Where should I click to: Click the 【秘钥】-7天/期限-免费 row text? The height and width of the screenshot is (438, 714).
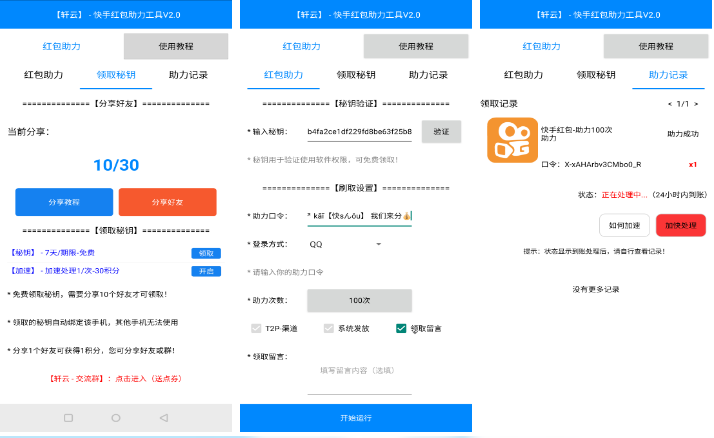[x=52, y=253]
